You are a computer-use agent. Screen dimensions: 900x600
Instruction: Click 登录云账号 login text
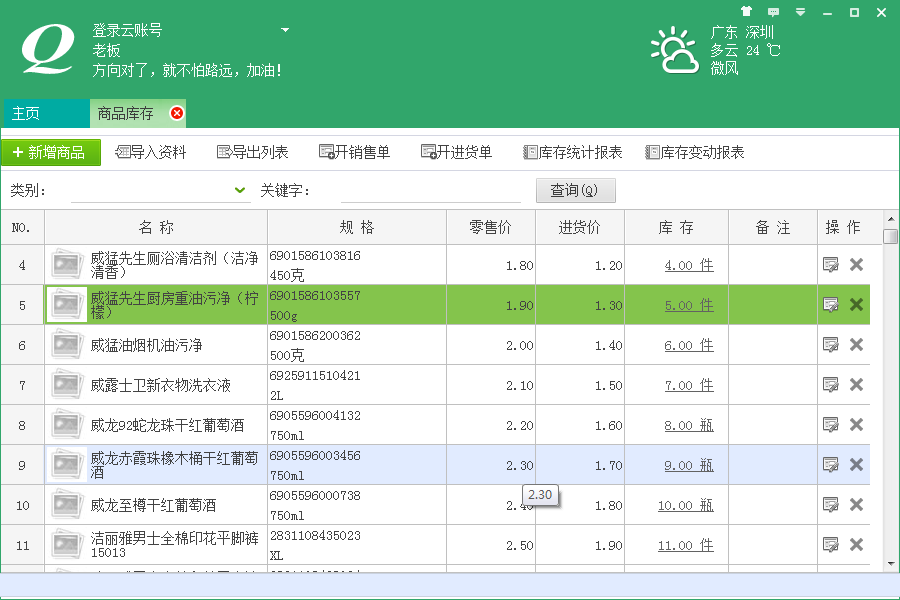(x=127, y=30)
